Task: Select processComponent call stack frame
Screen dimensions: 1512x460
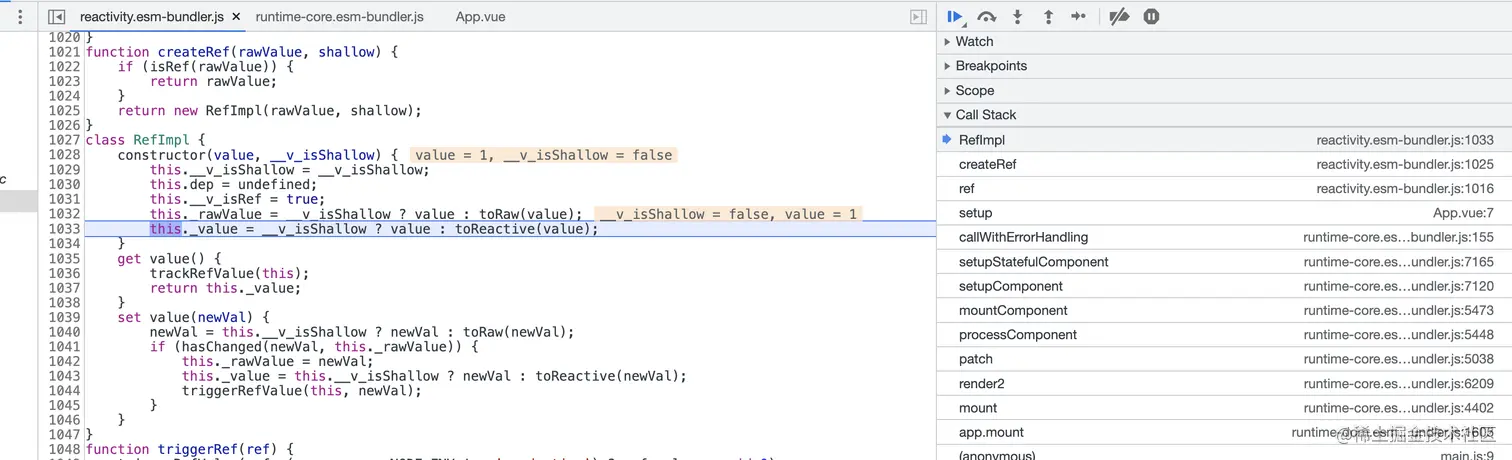Action: pyautogui.click(x=1224, y=335)
